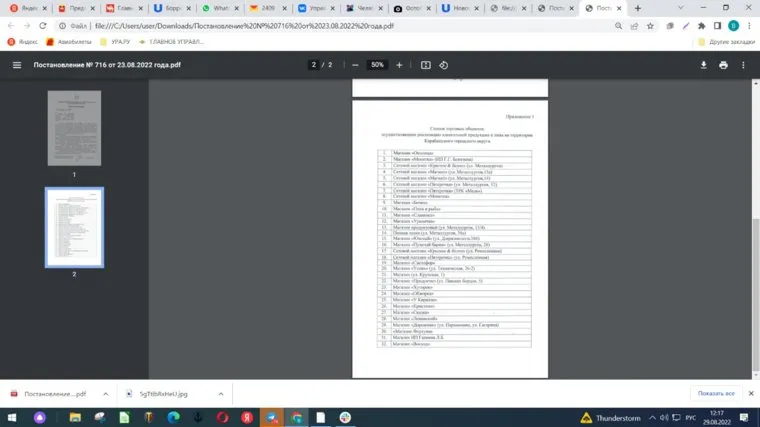Viewport: 760px width, 427px height.
Task: Open Windows Start menu
Action: pyautogui.click(x=13, y=417)
